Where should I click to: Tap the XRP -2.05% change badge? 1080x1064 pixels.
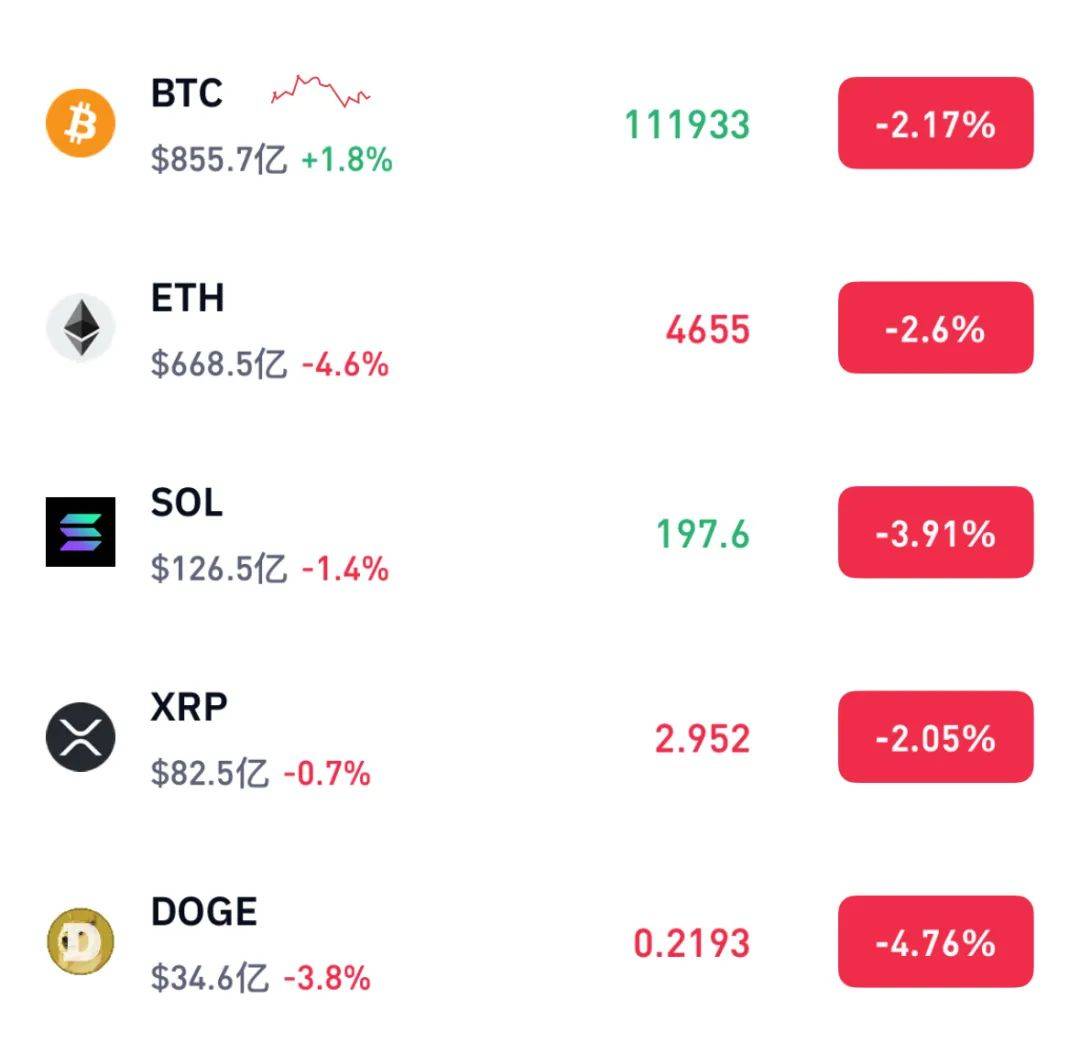(935, 737)
